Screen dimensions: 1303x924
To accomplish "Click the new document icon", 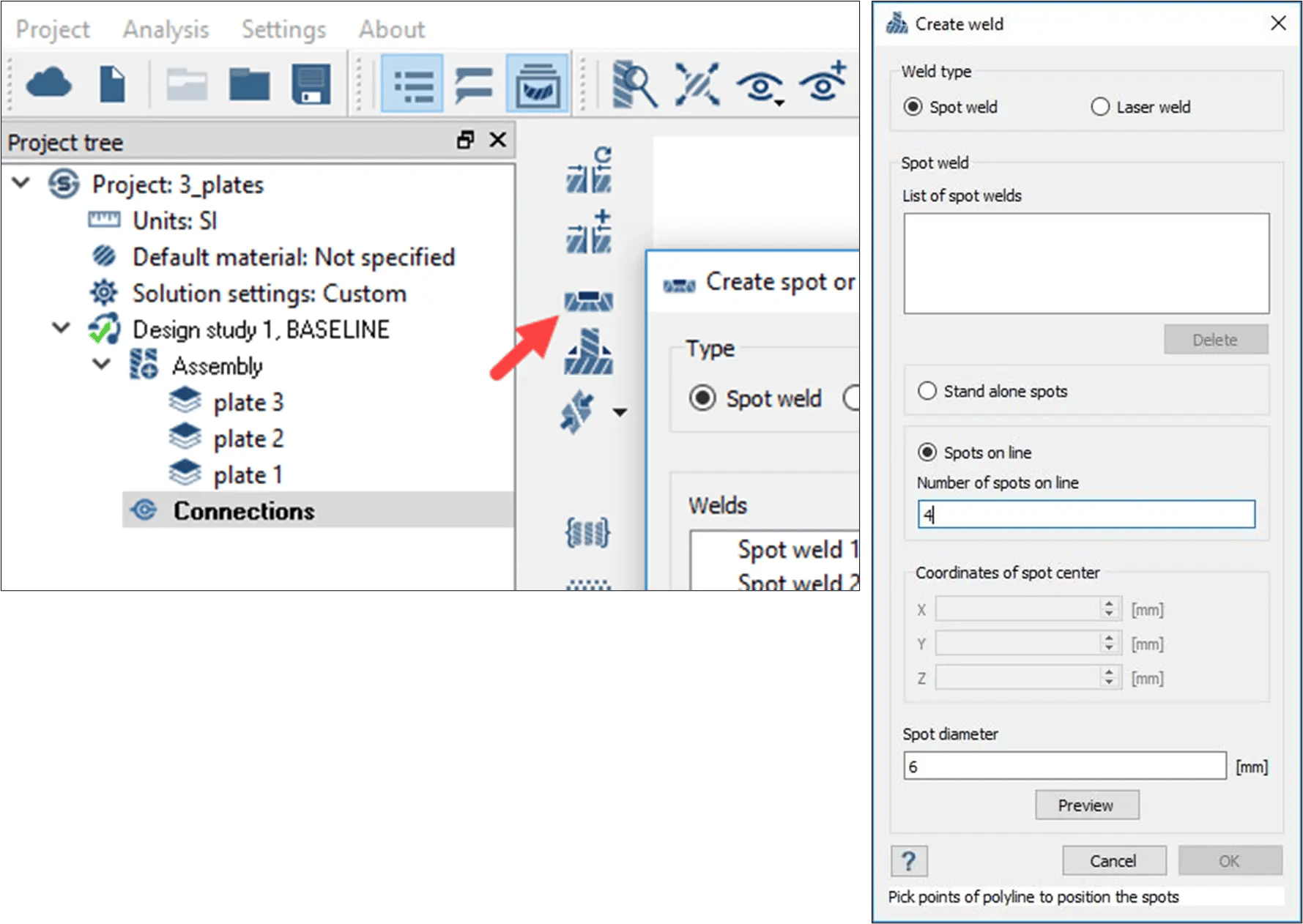I will [112, 83].
